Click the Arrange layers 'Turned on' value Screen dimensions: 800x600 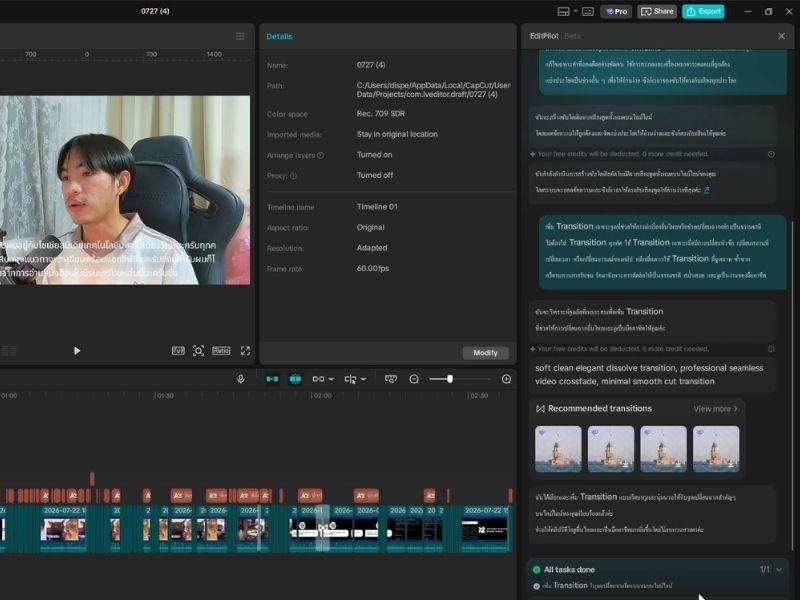(374, 155)
